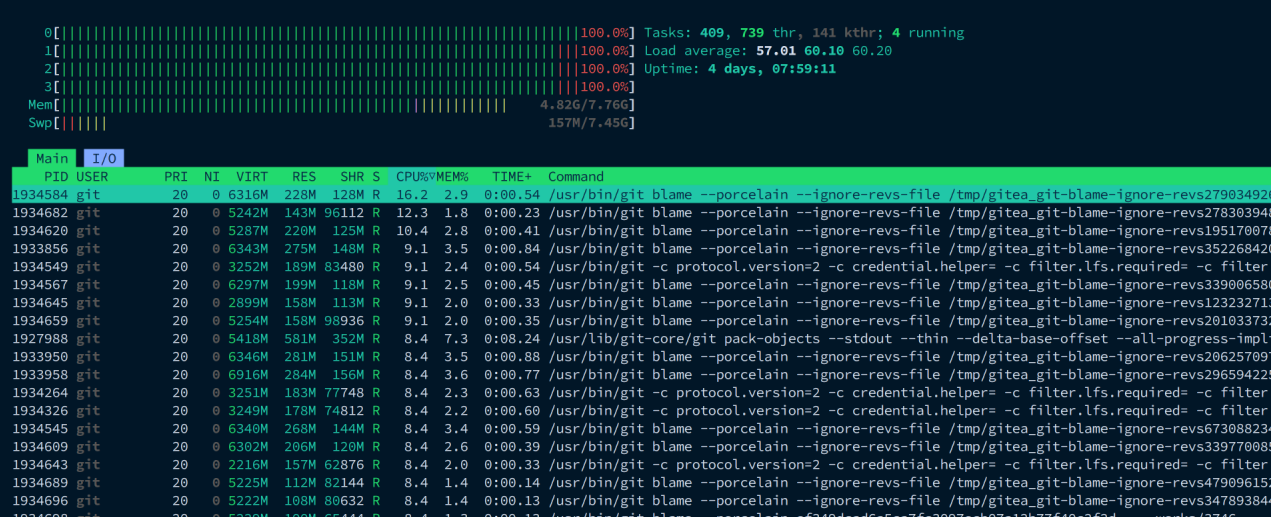This screenshot has height=517, width=1271.
Task: Sort by the TIME+ column header
Action: 512,176
